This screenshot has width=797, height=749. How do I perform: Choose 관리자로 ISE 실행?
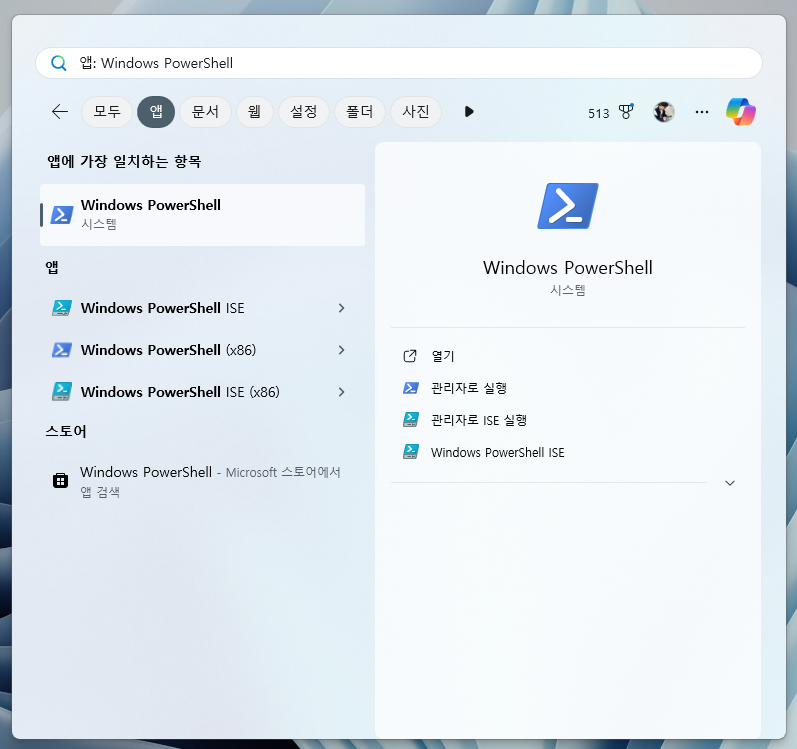point(479,420)
